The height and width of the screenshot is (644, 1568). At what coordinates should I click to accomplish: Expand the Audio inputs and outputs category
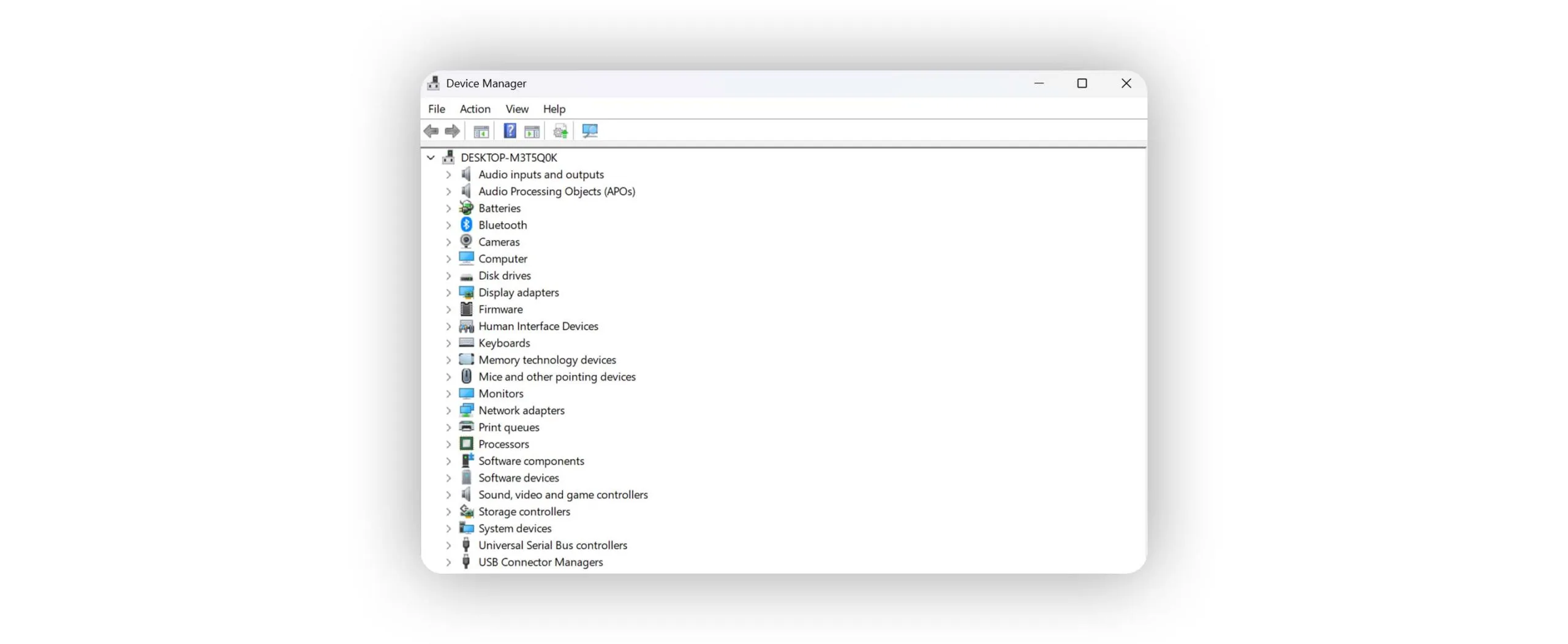coord(448,175)
